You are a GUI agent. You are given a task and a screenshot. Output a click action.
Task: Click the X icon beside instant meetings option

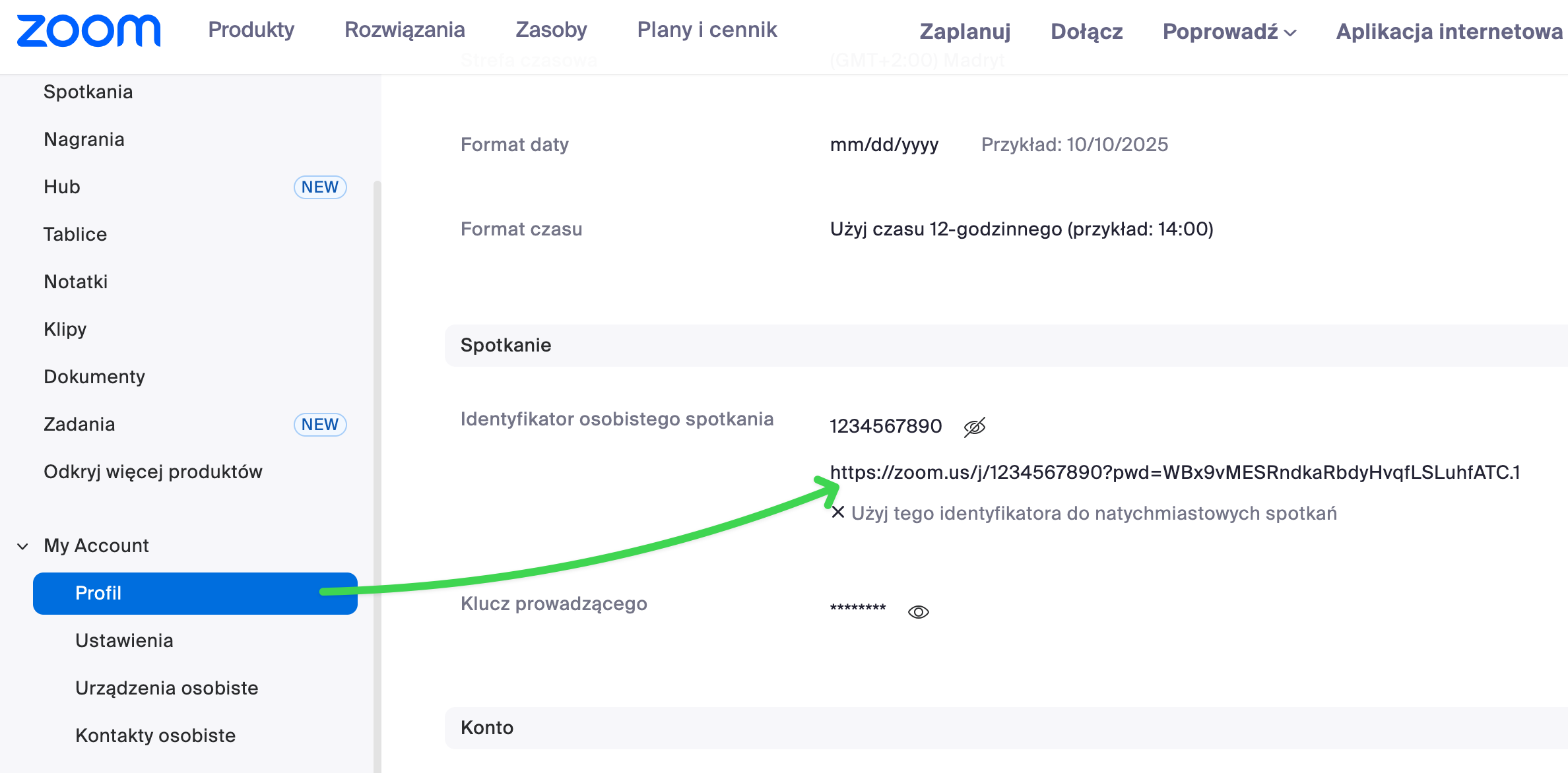click(x=837, y=512)
